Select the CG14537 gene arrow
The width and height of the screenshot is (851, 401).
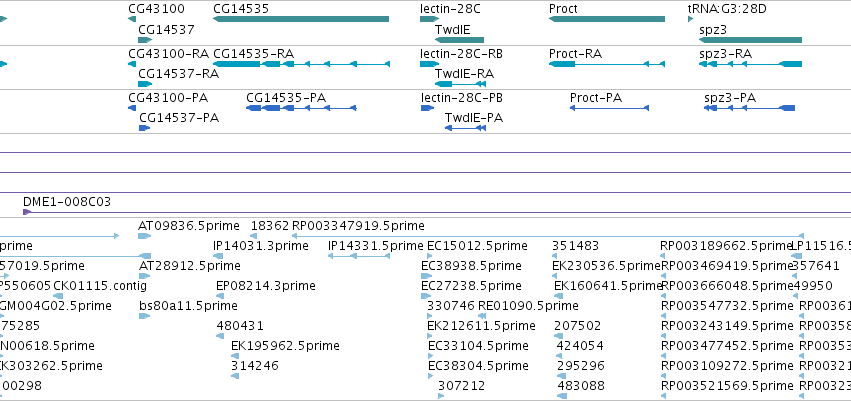pos(145,40)
